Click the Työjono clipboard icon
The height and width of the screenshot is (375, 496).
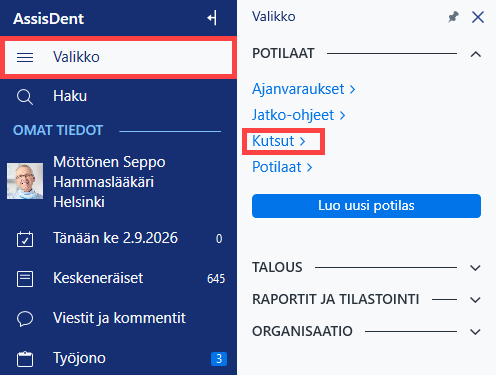(25, 359)
